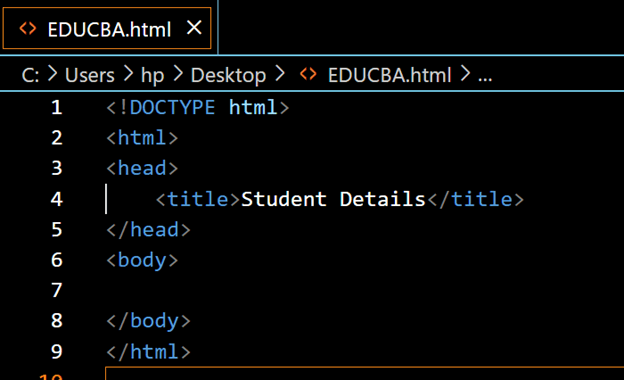Open the Users breadcrumb folder
The width and height of the screenshot is (624, 380).
tap(90, 75)
